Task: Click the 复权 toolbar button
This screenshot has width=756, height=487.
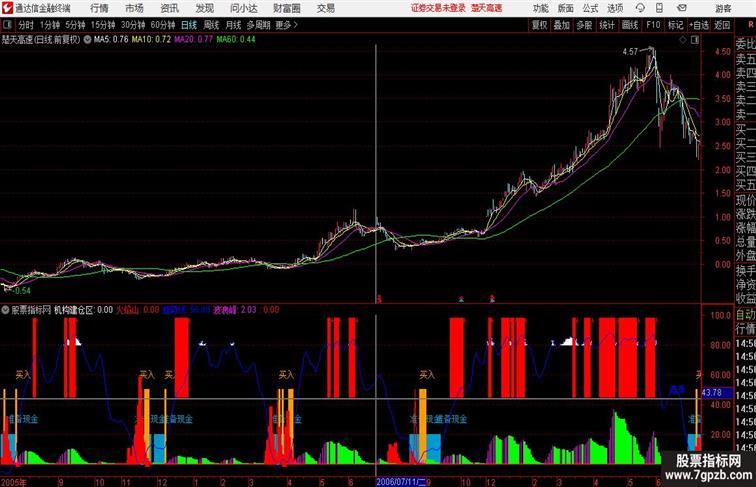Action: click(540, 25)
